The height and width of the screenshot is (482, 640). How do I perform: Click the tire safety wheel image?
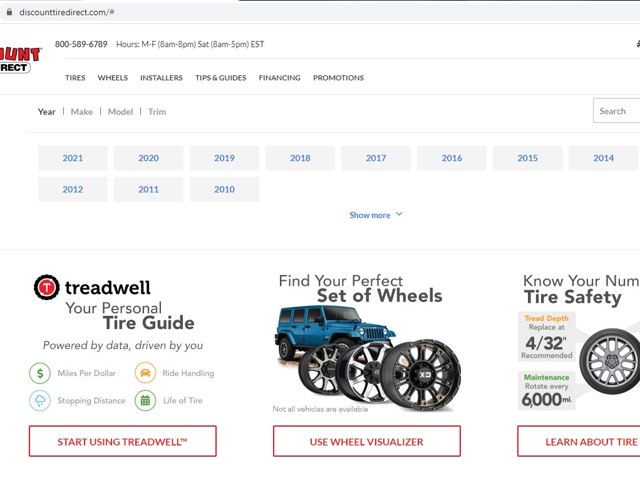click(x=609, y=361)
